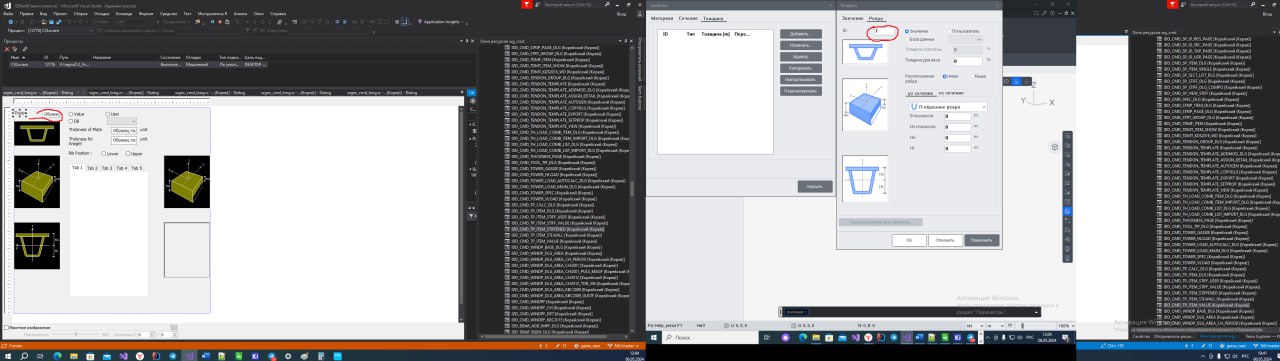Open the Отладка menu in Visual Studio
Image resolution: width=1280 pixels, height=361 pixels.
(101, 14)
